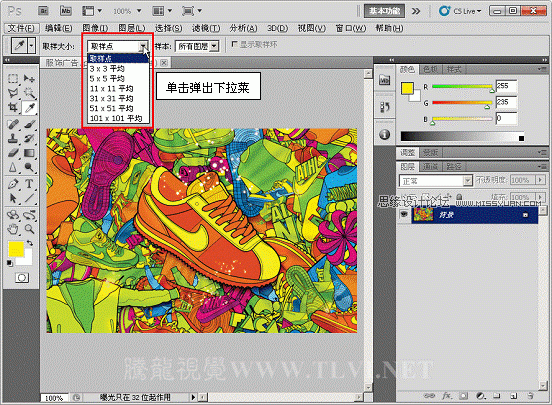This screenshot has height=405, width=552.
Task: Launch Mini Bridge from the application bar
Action: (66, 11)
